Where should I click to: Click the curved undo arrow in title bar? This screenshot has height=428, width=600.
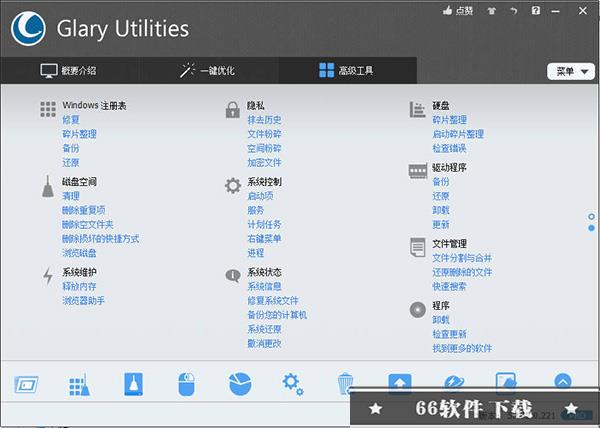click(514, 11)
